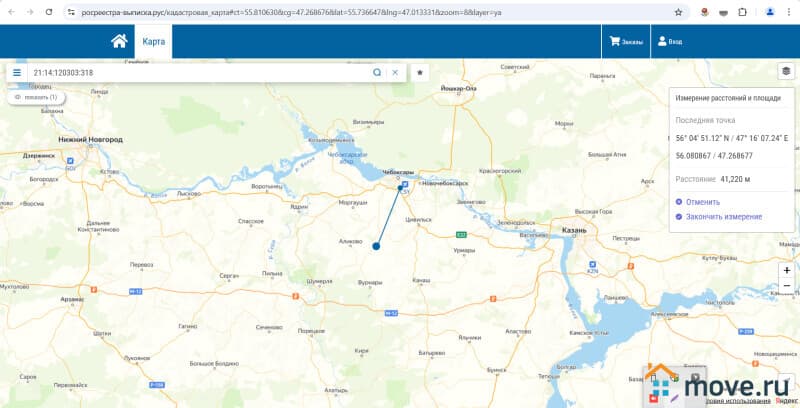The height and width of the screenshot is (408, 800).
Task: Select the airport icon south of Казань
Action: 592,264
